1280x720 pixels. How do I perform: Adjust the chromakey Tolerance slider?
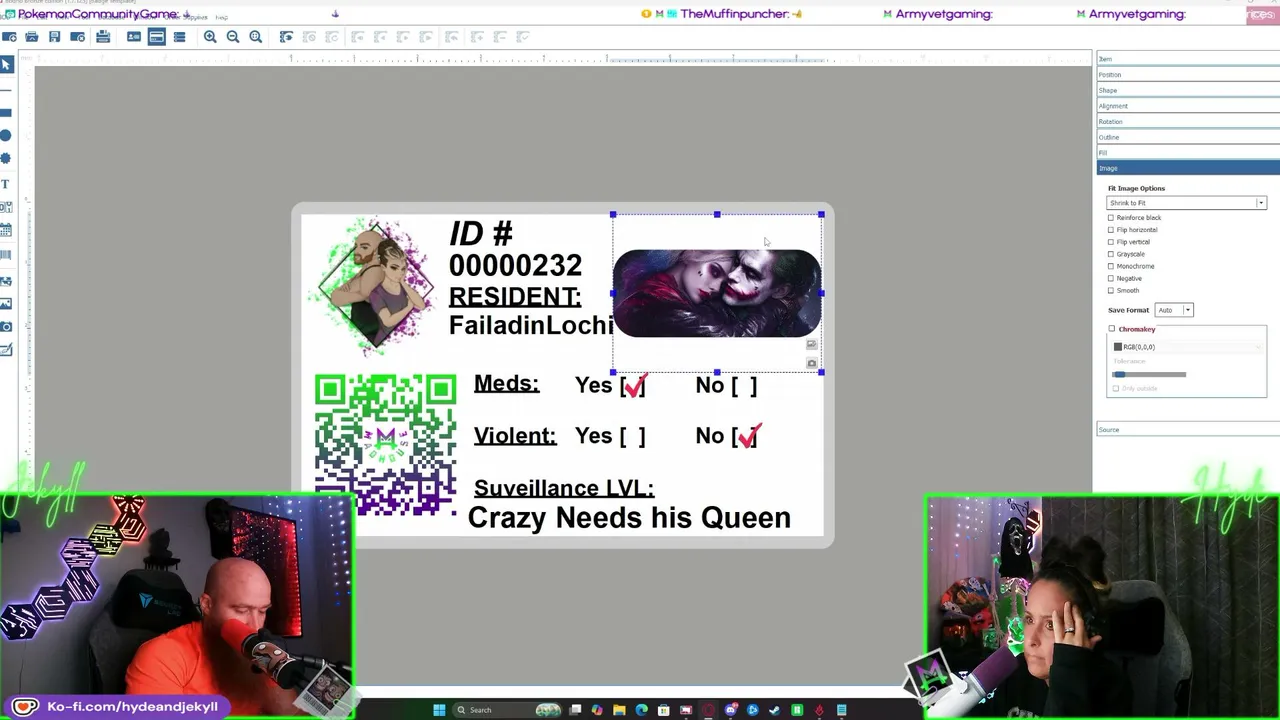pyautogui.click(x=1150, y=374)
